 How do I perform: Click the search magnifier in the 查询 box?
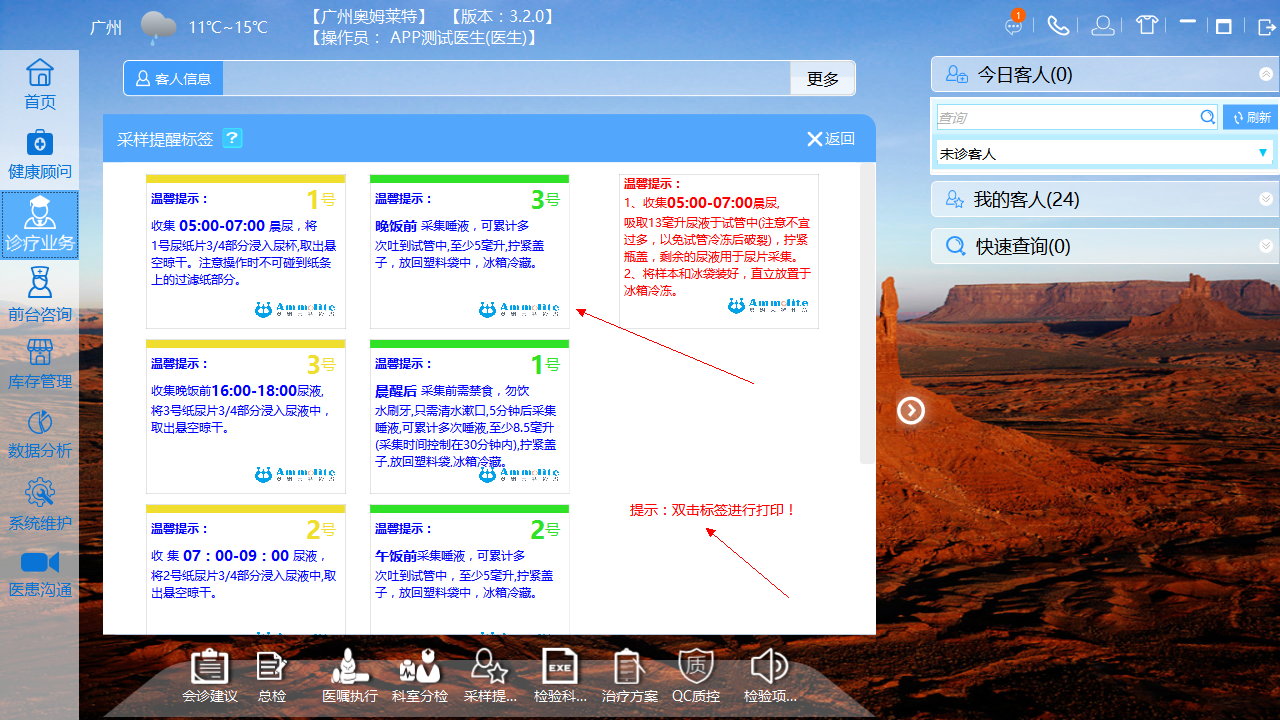pos(1208,118)
